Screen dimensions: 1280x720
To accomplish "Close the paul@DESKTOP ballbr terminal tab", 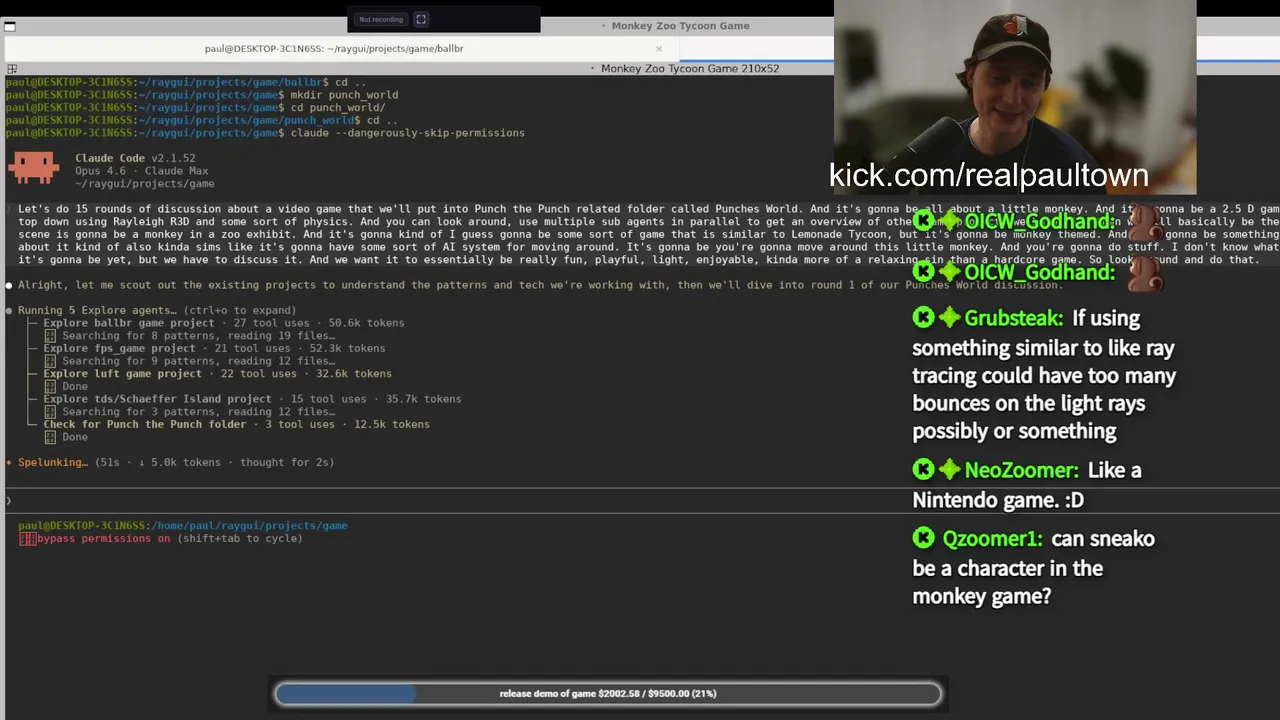I will point(659,48).
